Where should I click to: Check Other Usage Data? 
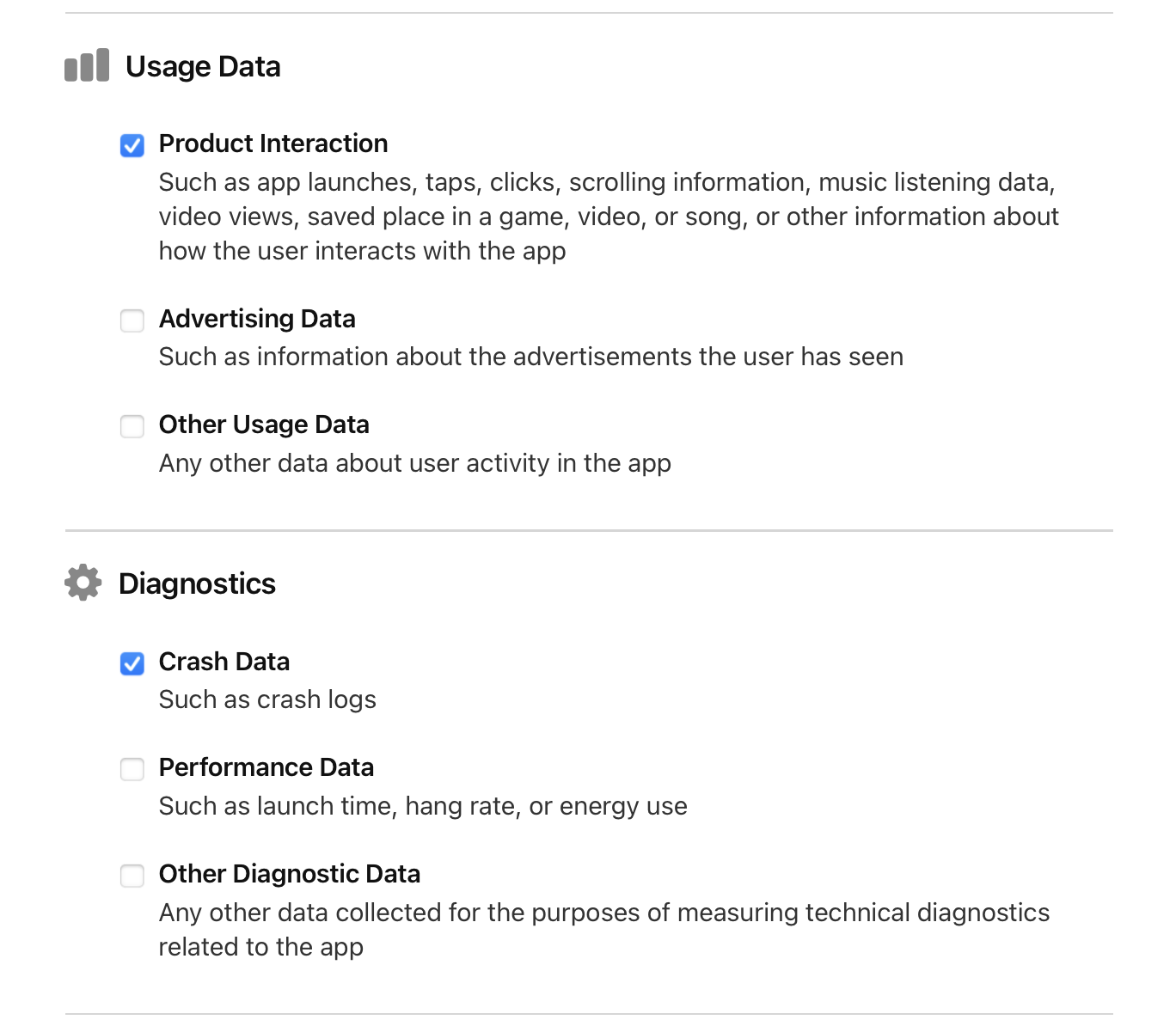pos(132,426)
